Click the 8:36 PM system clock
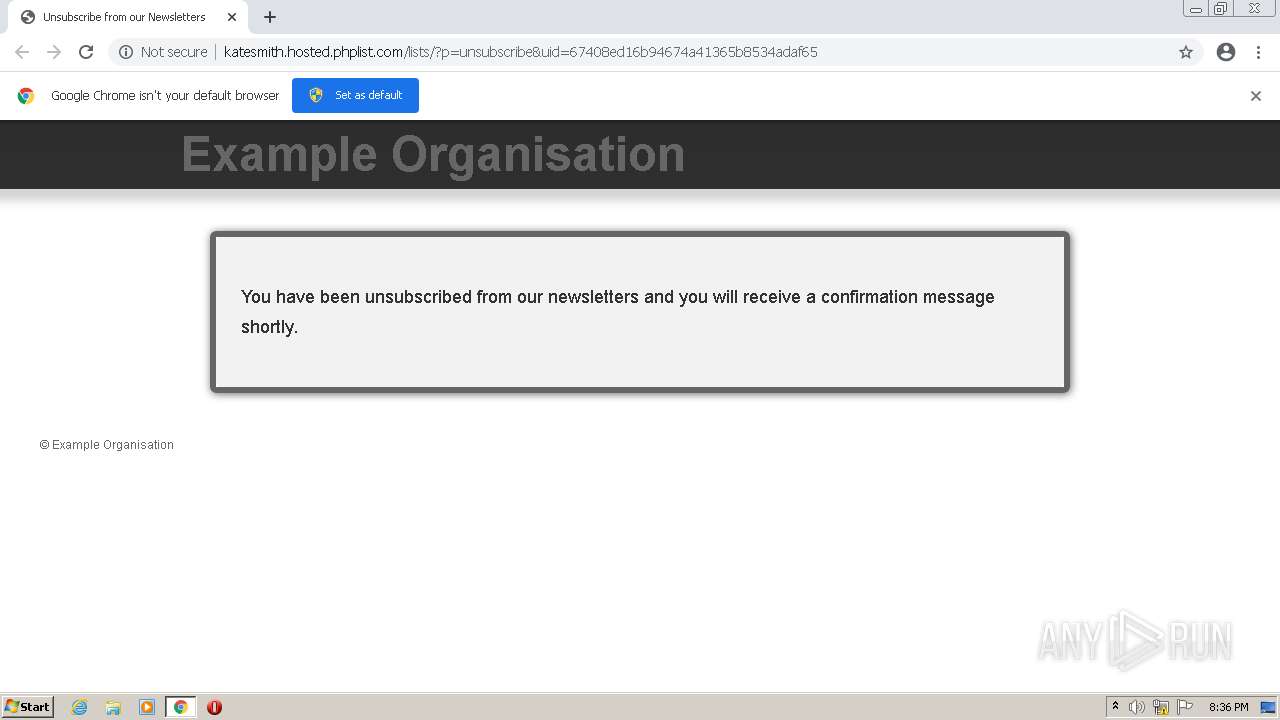The image size is (1280, 720). tap(1228, 707)
